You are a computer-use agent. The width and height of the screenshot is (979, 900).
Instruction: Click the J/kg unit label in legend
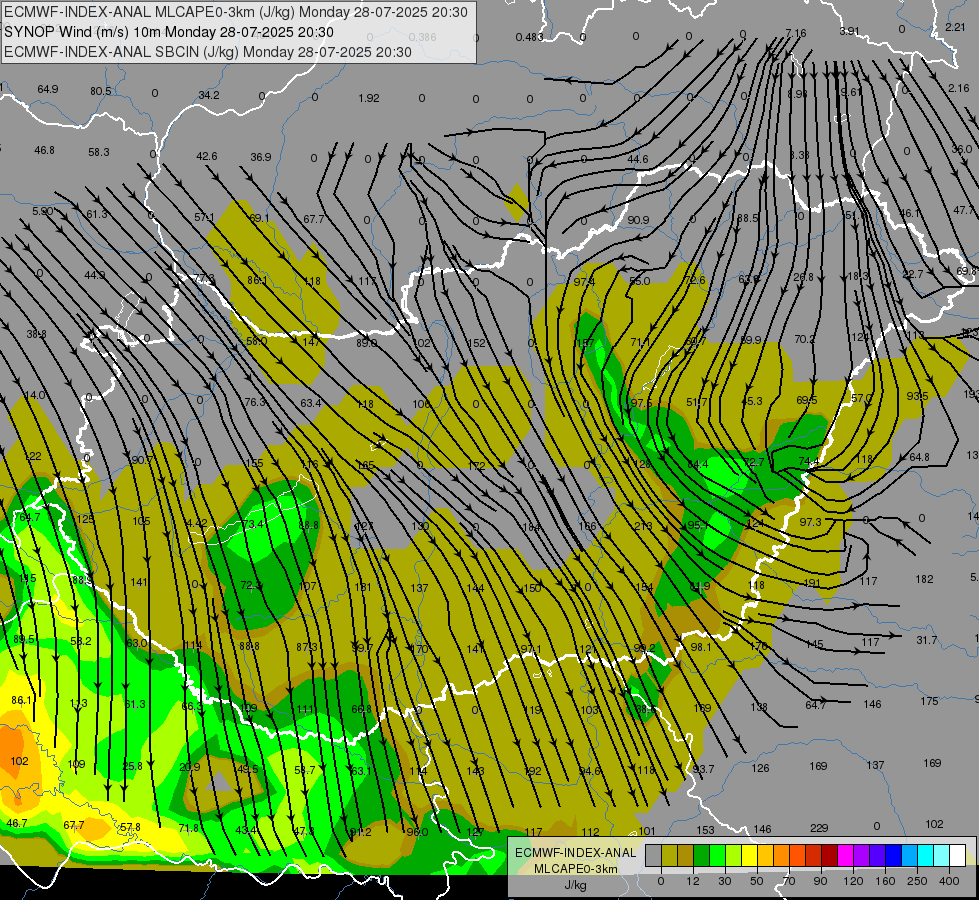(x=576, y=885)
